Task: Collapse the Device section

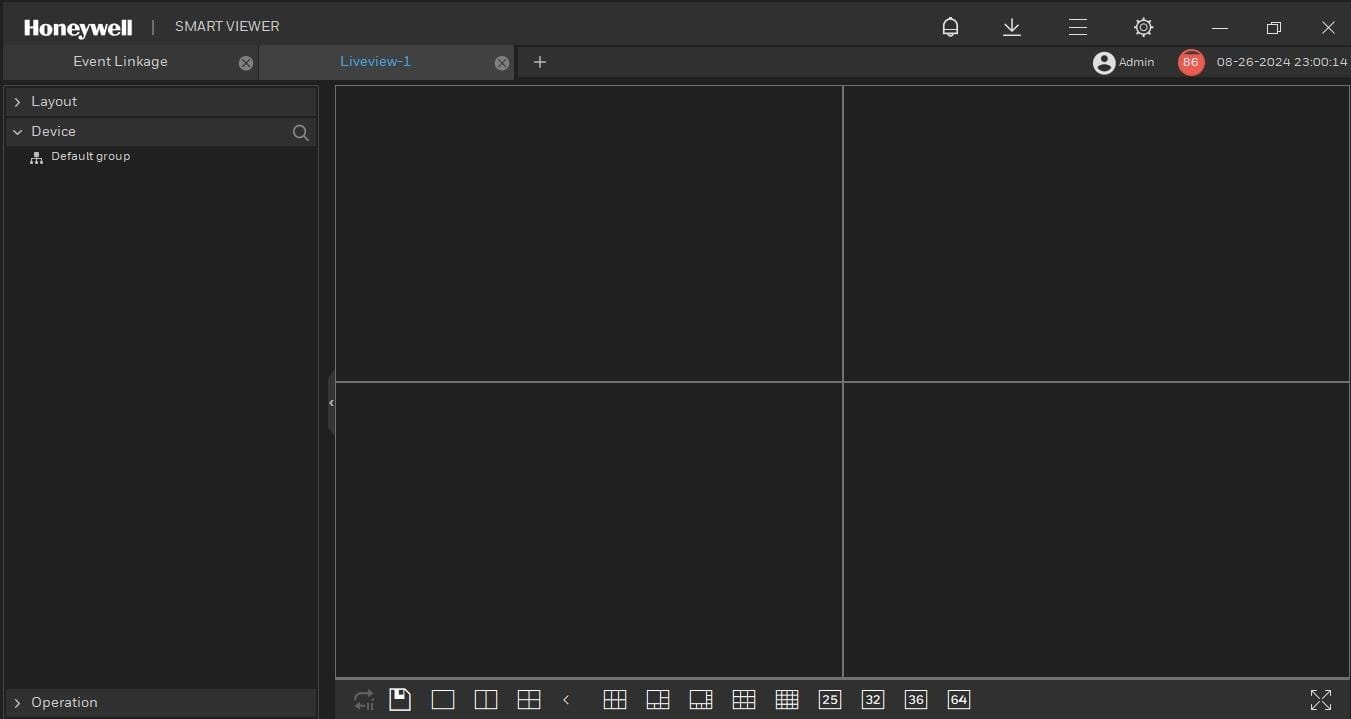Action: coord(53,131)
